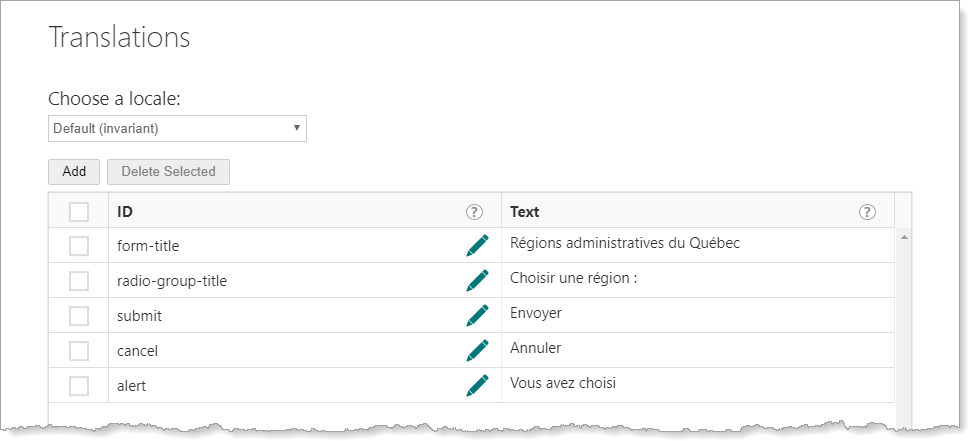Click the edit pencil for form-title

tap(477, 245)
